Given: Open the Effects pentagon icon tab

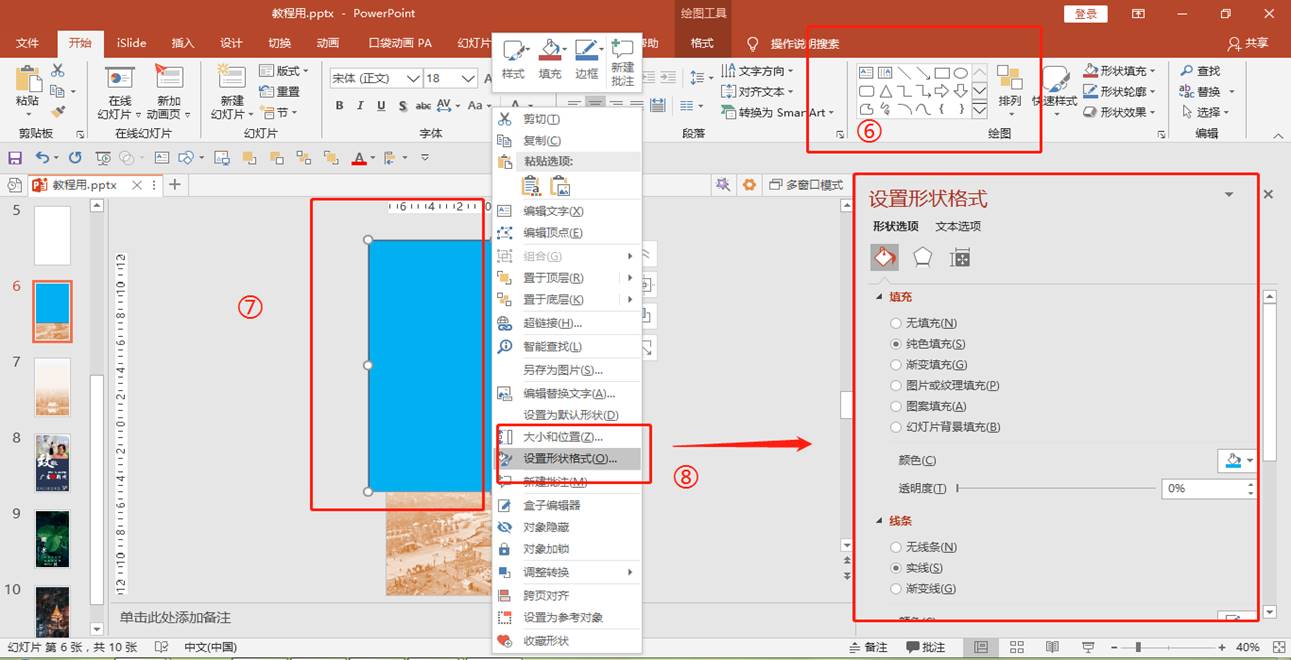Looking at the screenshot, I should 922,258.
